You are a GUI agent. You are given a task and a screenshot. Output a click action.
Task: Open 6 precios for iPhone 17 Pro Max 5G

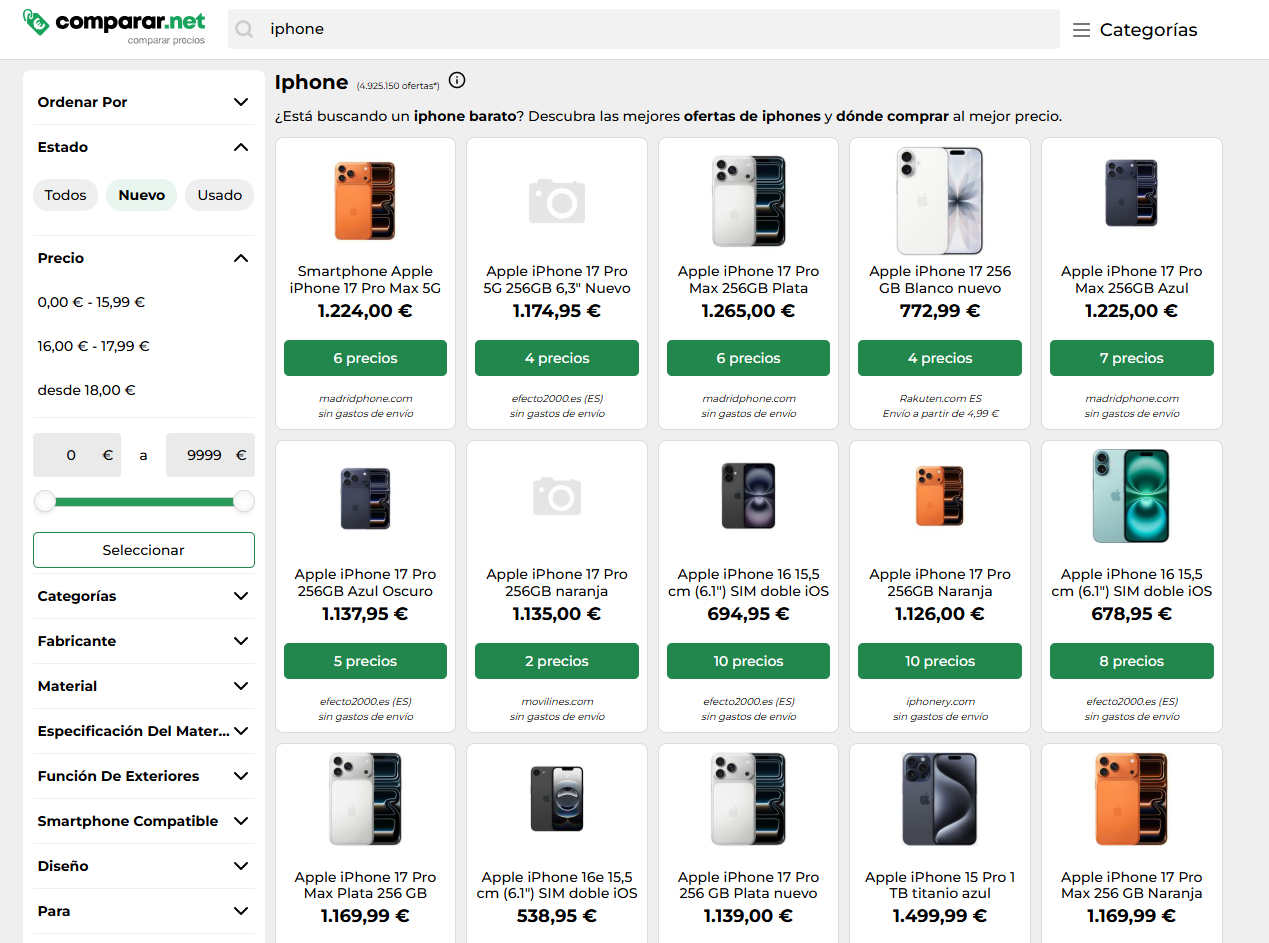coord(365,358)
